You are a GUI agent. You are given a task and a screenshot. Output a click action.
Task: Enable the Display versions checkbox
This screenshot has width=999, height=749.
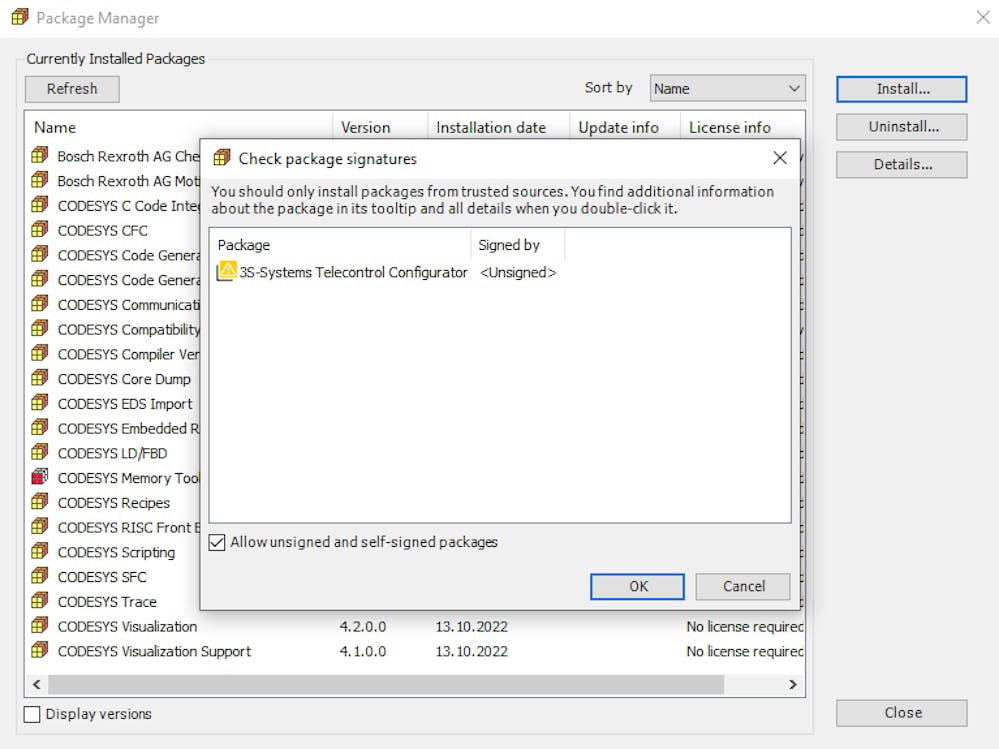(32, 714)
